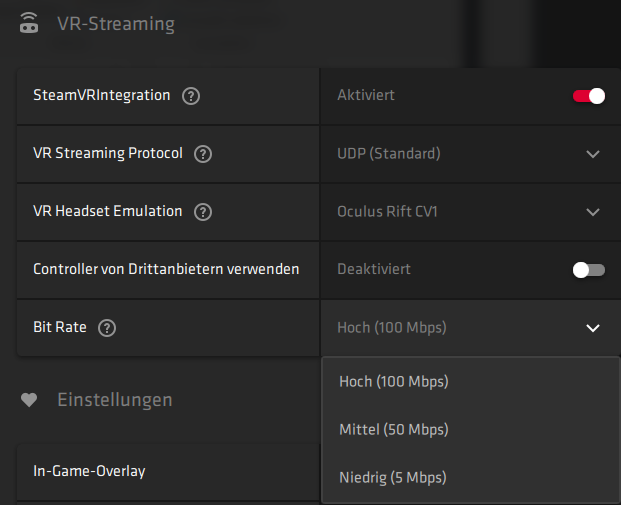Choose Mittel (50 Mbps) option

pos(393,429)
